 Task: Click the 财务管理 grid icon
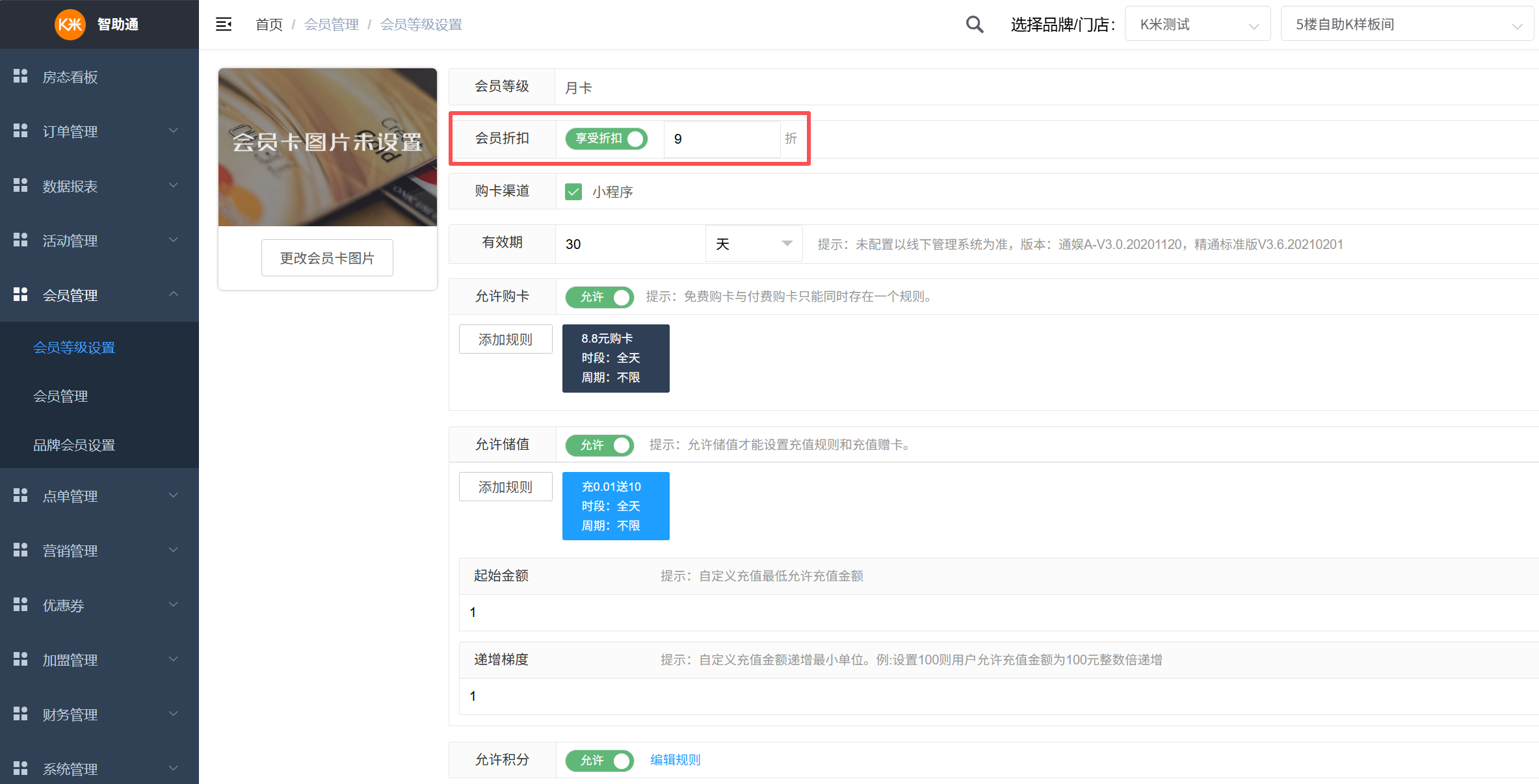(x=21, y=714)
